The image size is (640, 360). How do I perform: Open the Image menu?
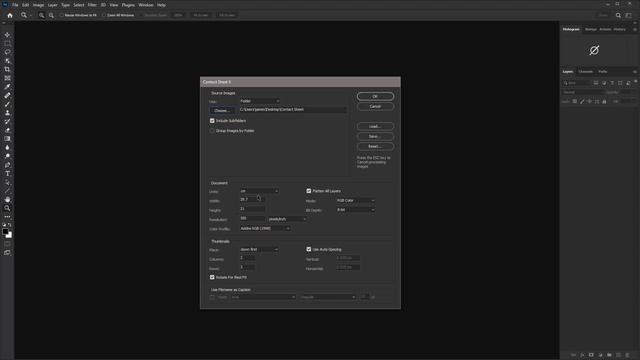click(x=38, y=5)
